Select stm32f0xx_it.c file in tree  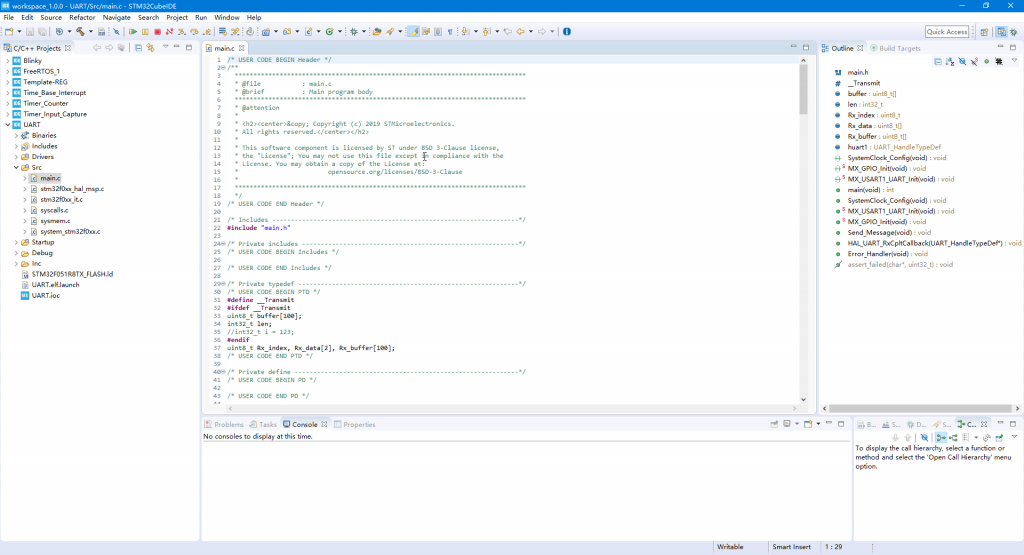coord(61,200)
